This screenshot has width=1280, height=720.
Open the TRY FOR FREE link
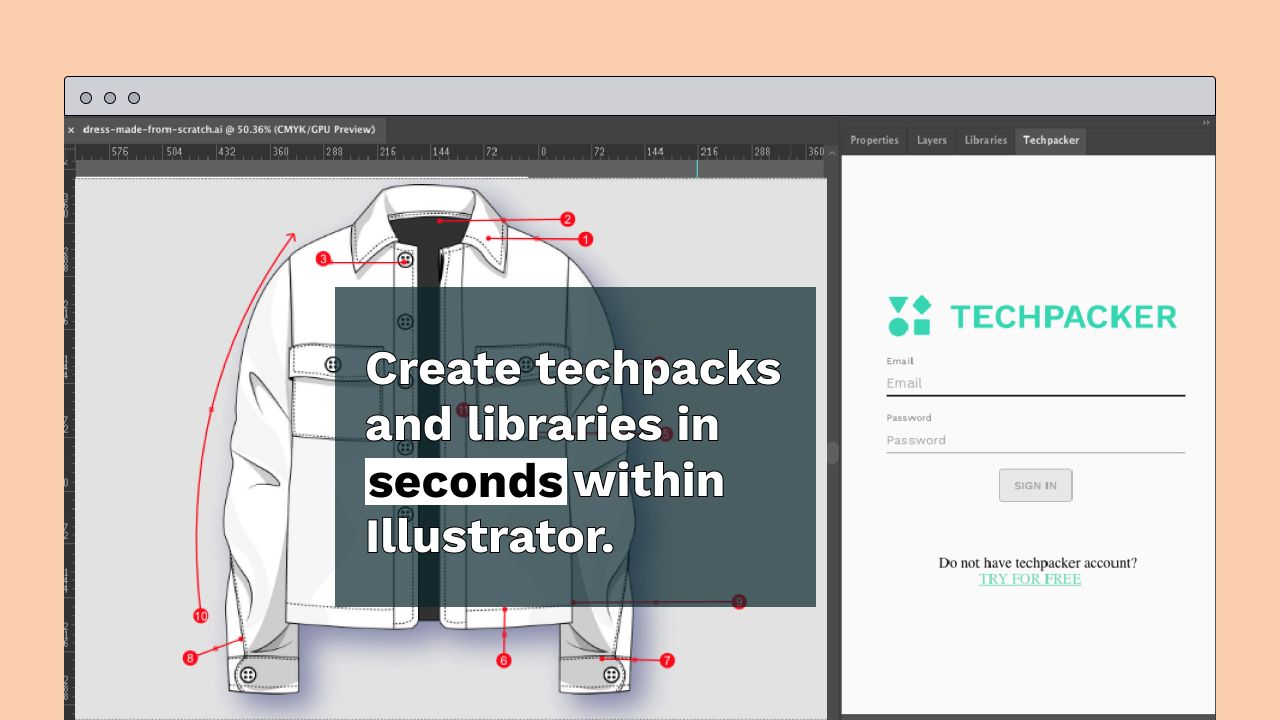point(1030,579)
